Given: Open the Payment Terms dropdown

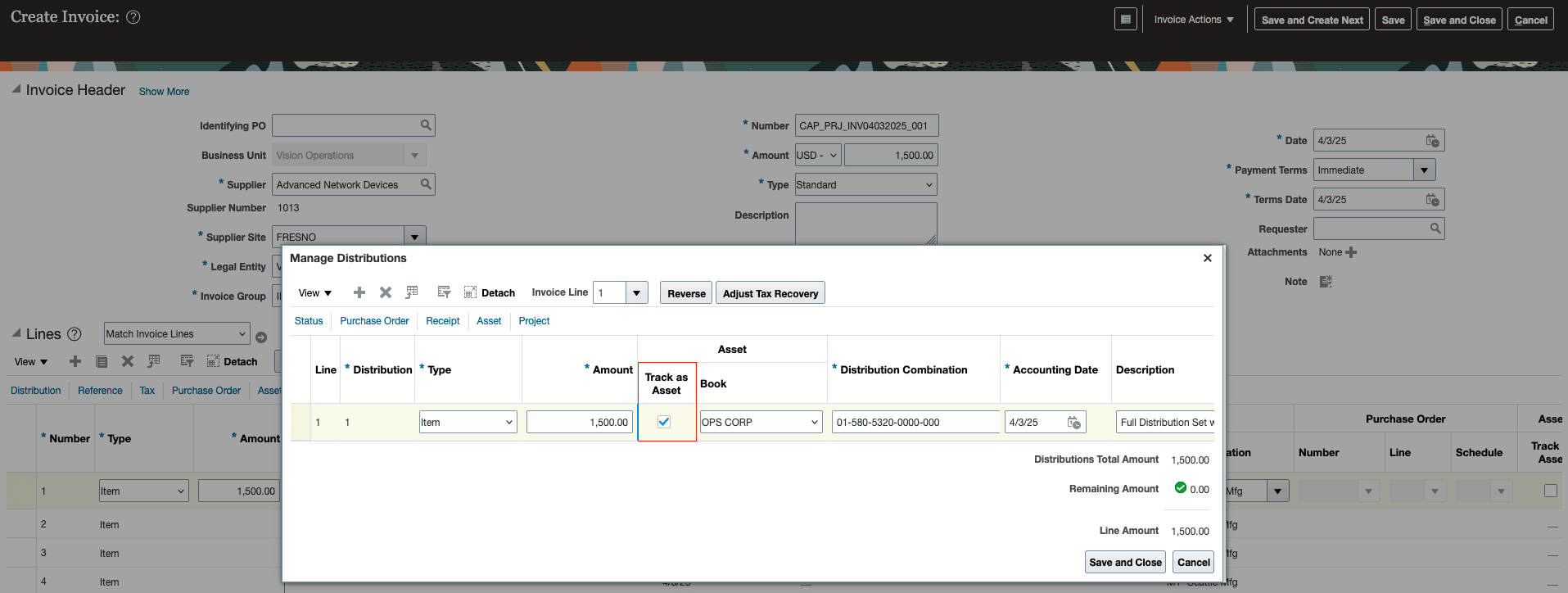Looking at the screenshot, I should click(x=1425, y=170).
